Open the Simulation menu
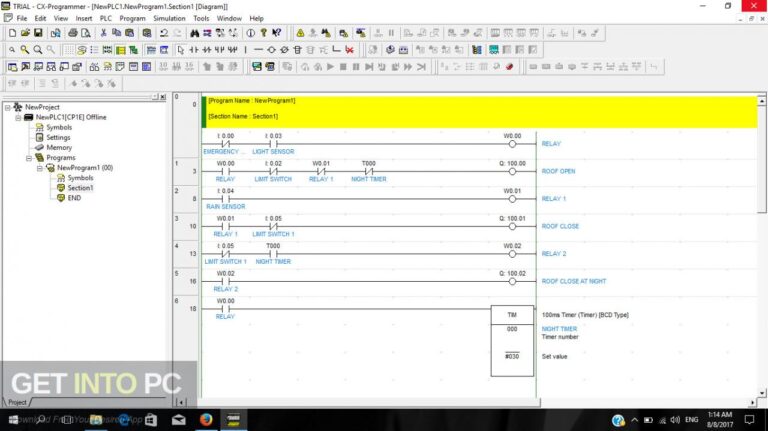This screenshot has width=768, height=431. pyautogui.click(x=169, y=18)
